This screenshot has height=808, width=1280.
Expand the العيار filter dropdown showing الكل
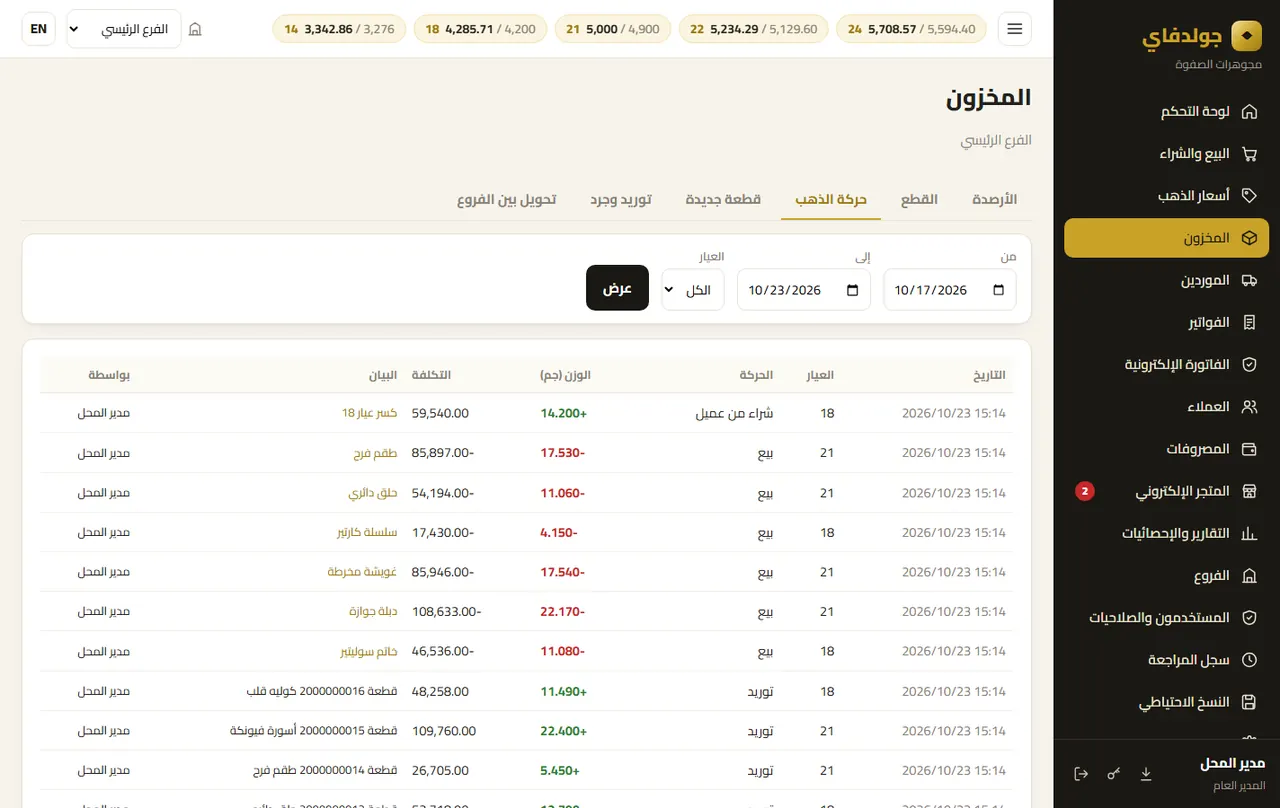[x=692, y=290]
